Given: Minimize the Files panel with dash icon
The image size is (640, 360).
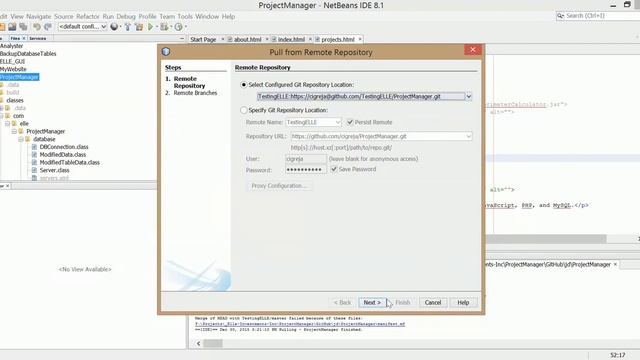Looking at the screenshot, I should (x=182, y=38).
